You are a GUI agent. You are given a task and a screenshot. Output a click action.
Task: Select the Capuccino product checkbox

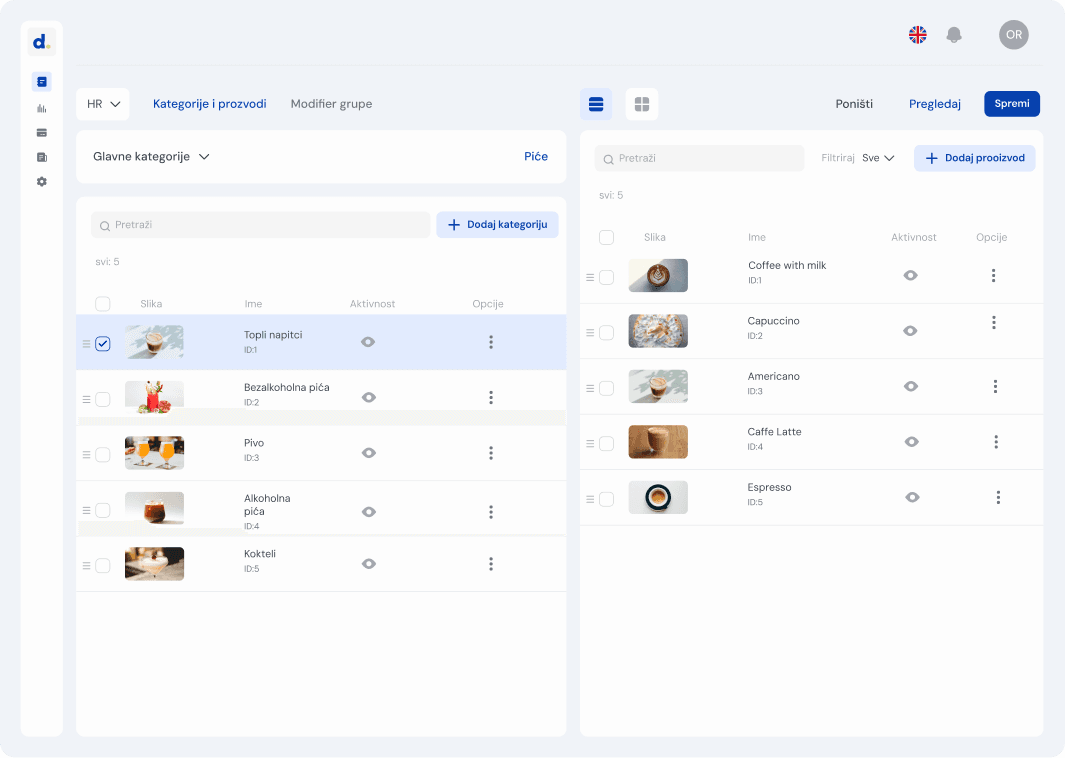606,333
